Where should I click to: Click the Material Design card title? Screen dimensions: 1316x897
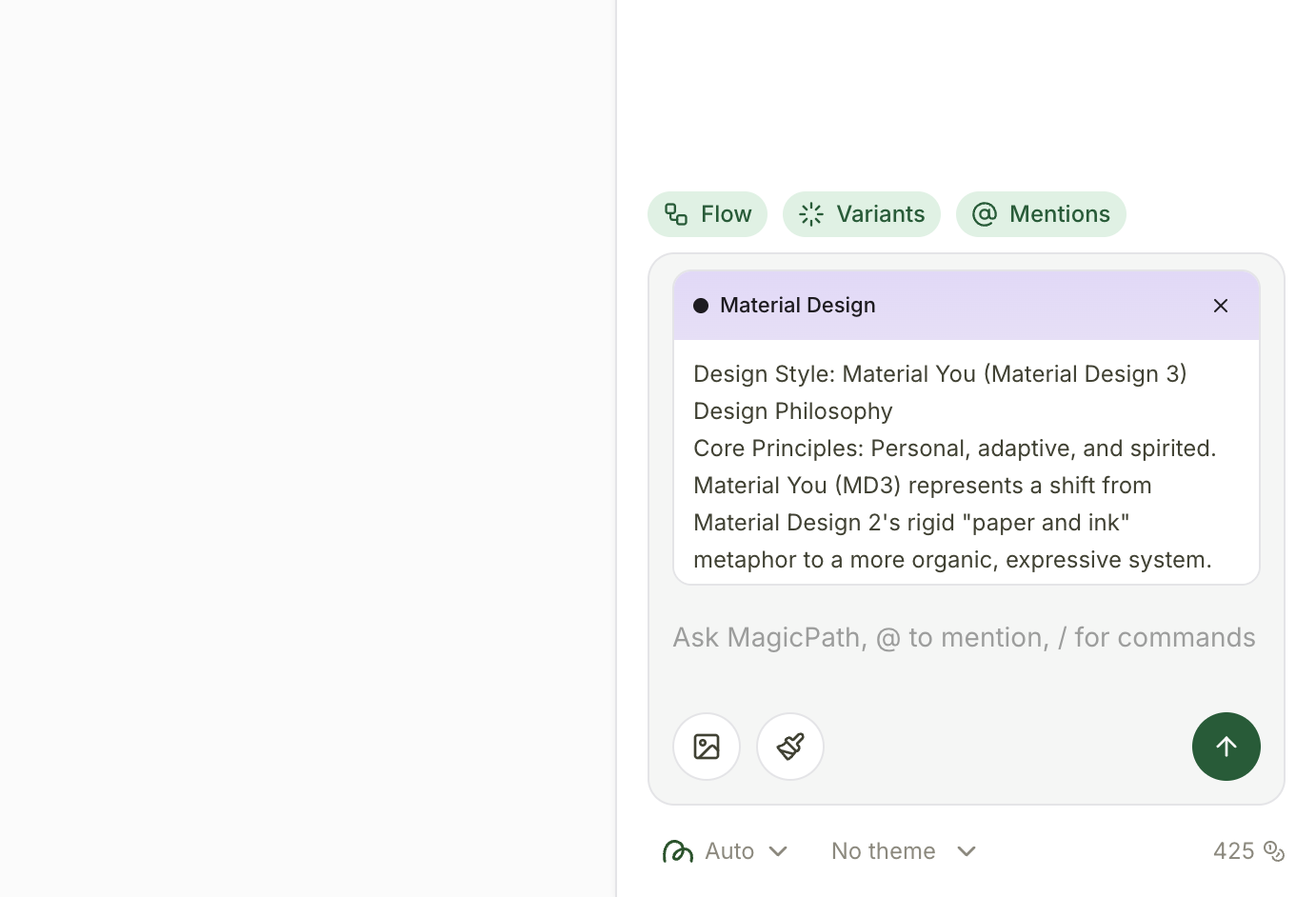[797, 306]
